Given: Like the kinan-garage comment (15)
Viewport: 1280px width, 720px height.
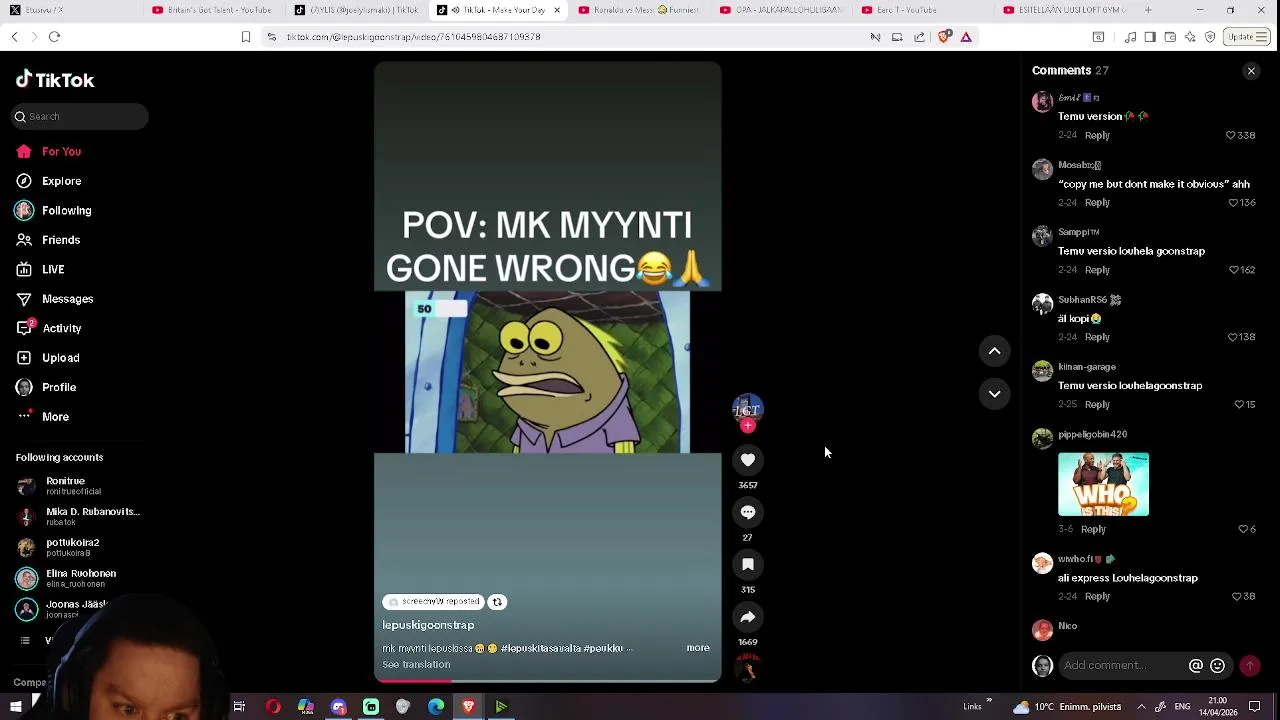Looking at the screenshot, I should [1239, 405].
